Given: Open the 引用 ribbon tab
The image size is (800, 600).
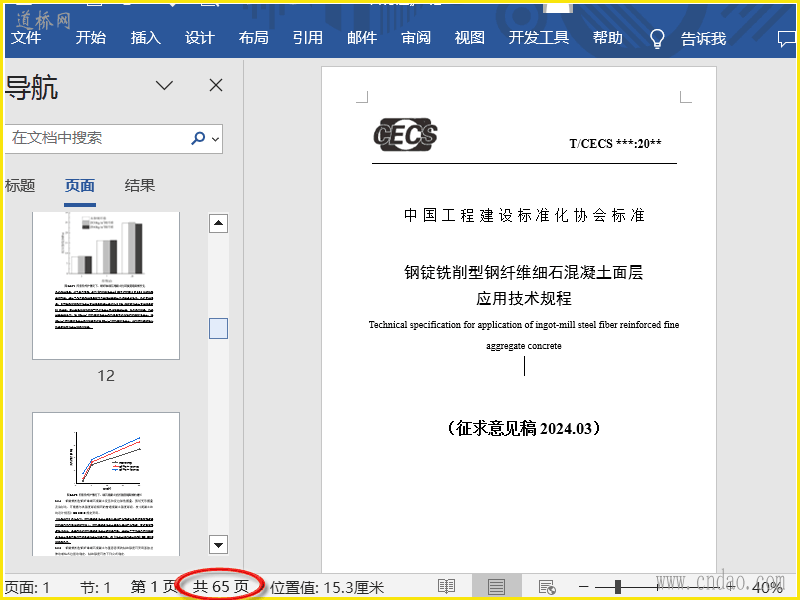Looking at the screenshot, I should 308,38.
